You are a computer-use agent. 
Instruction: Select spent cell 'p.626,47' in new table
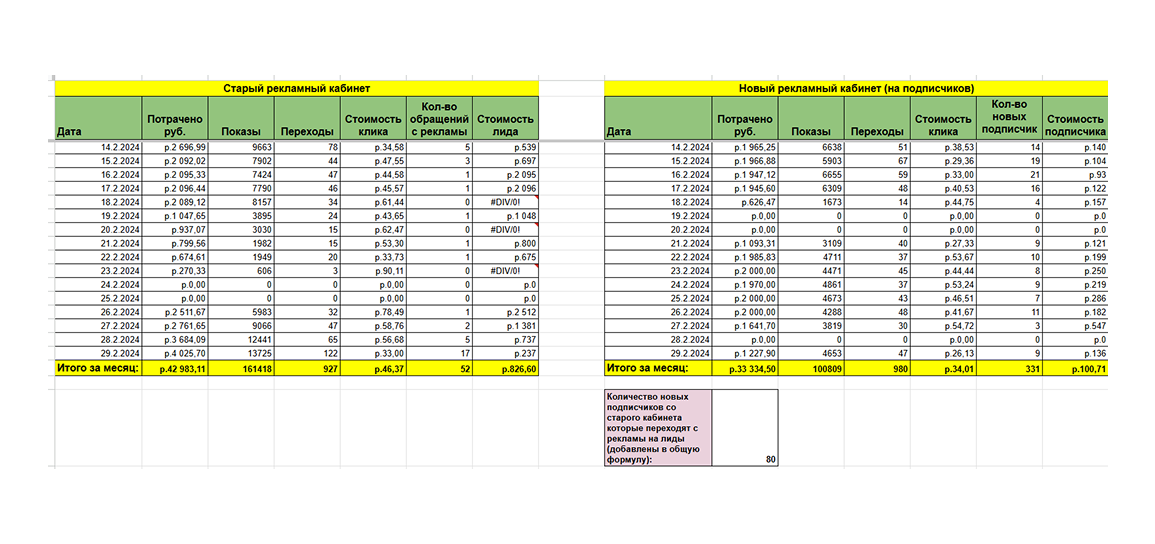pyautogui.click(x=745, y=201)
